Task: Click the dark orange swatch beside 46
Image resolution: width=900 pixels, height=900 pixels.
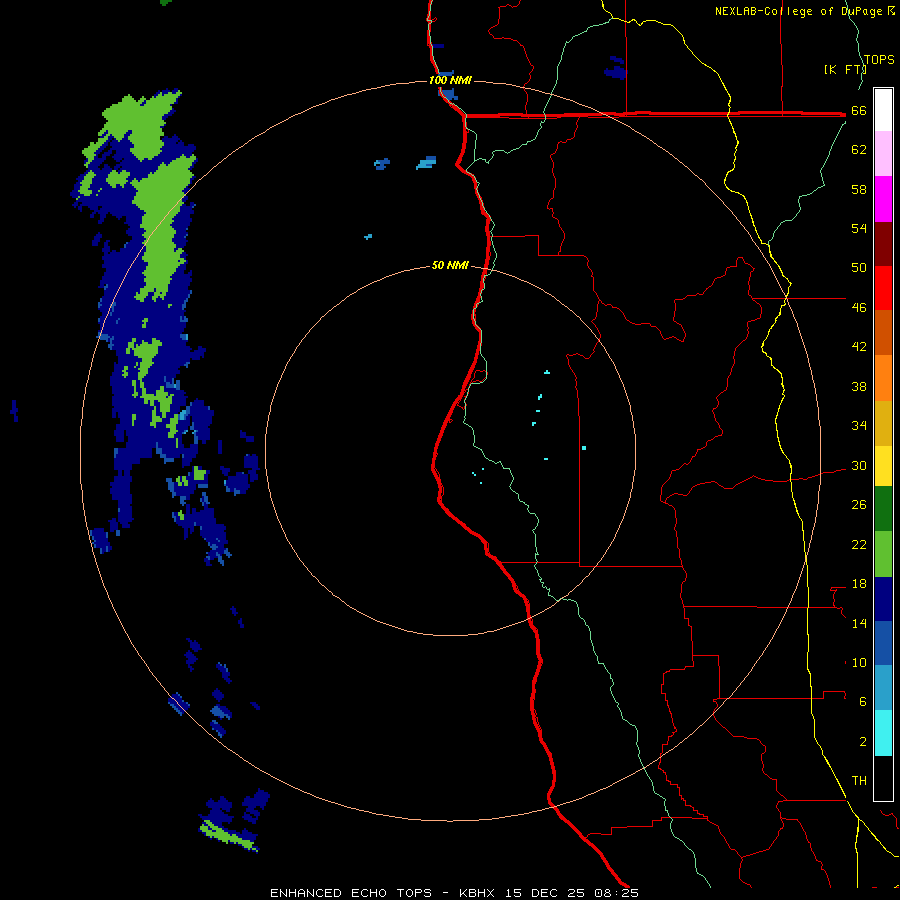Action: pyautogui.click(x=883, y=332)
